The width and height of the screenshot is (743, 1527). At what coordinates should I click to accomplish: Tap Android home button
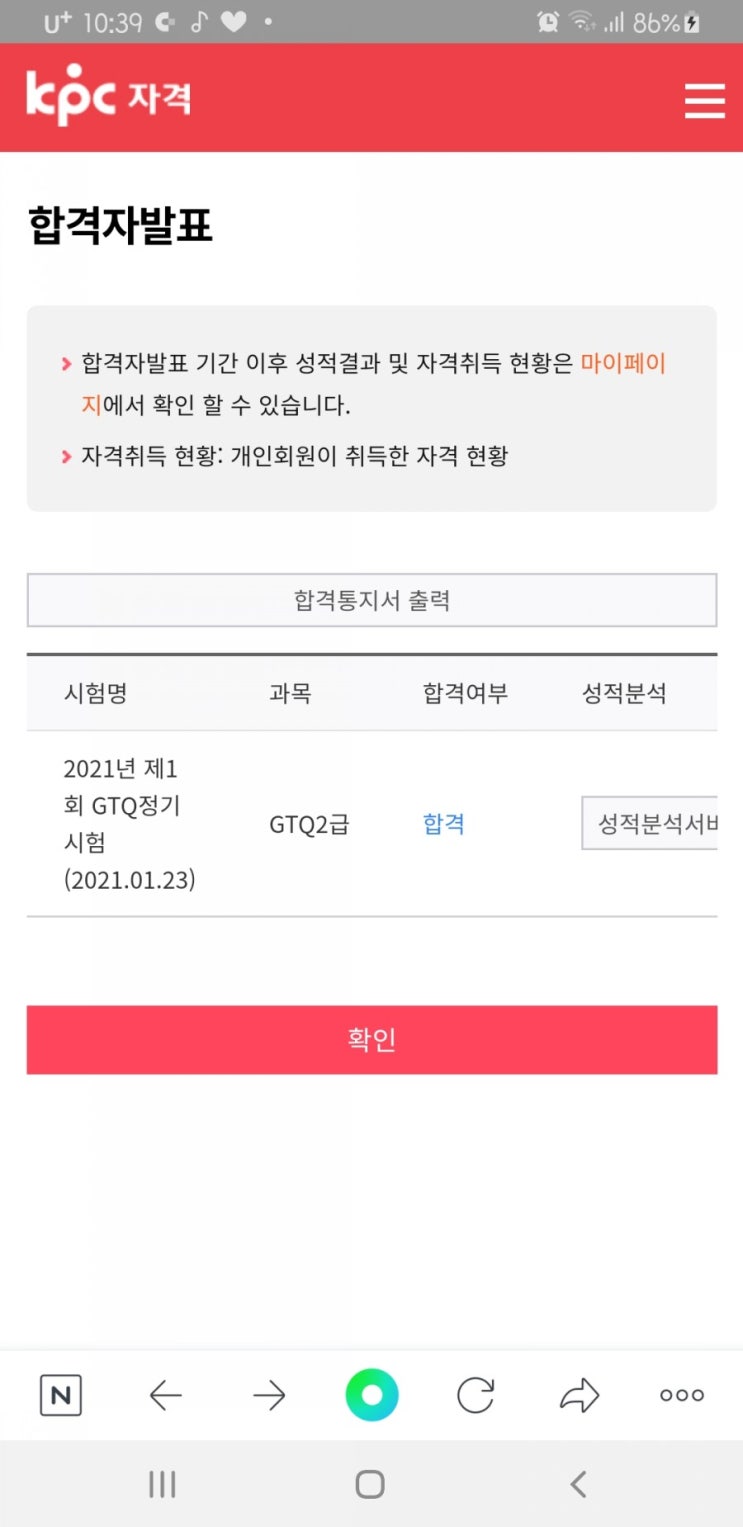[370, 1484]
